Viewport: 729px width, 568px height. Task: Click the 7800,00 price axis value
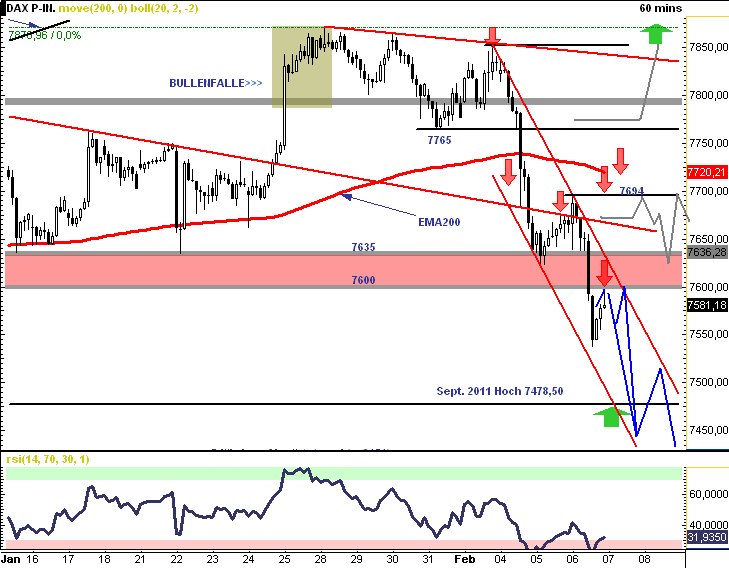[x=708, y=95]
